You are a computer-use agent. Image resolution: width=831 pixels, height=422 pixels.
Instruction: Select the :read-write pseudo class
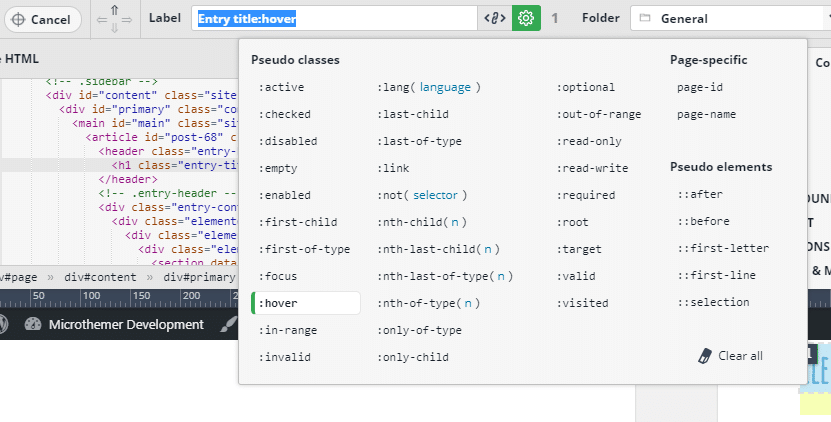tap(592, 169)
